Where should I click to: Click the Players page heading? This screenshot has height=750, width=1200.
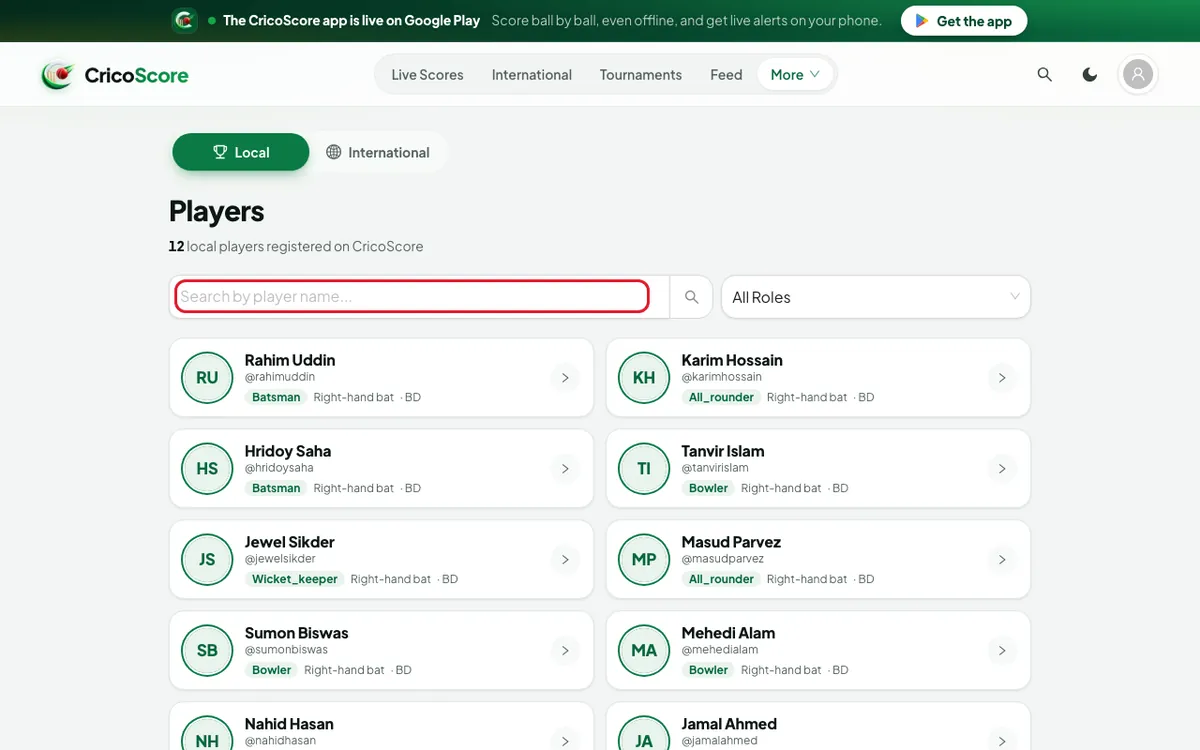tap(217, 211)
